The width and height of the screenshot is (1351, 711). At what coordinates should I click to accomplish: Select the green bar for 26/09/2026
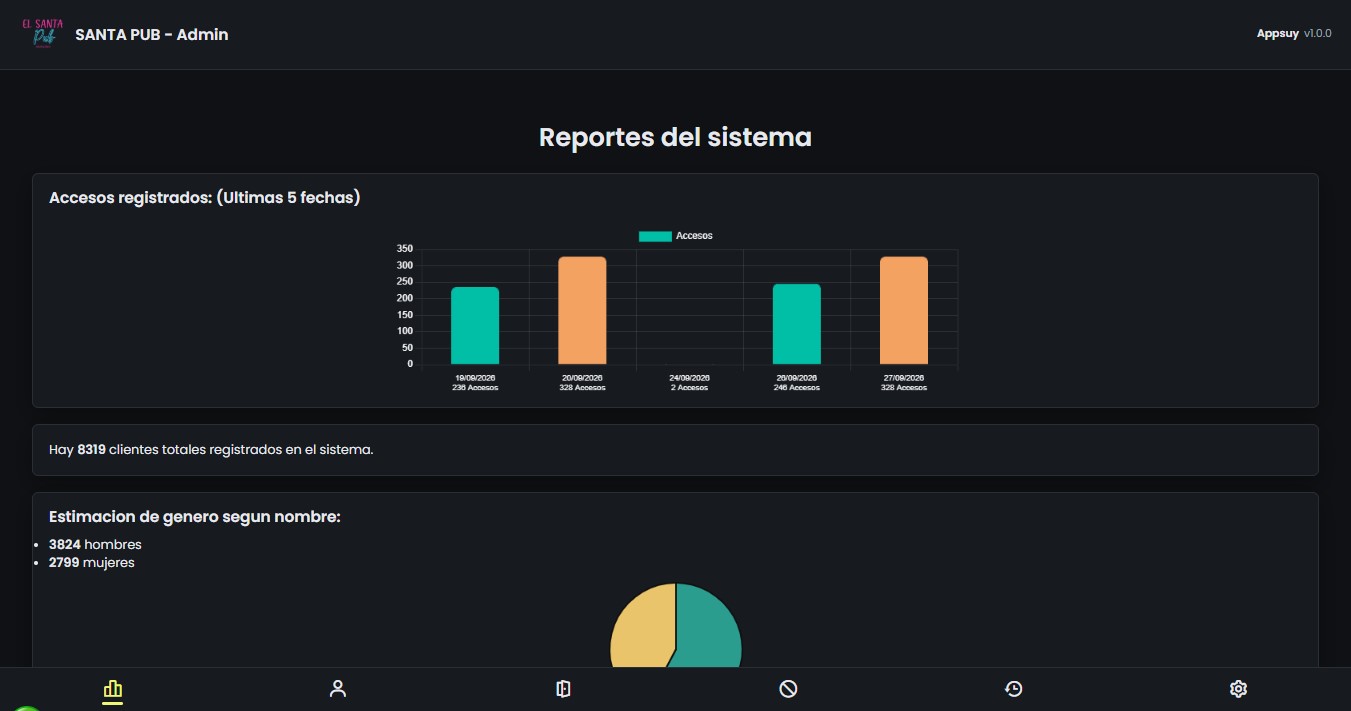pyautogui.click(x=797, y=324)
